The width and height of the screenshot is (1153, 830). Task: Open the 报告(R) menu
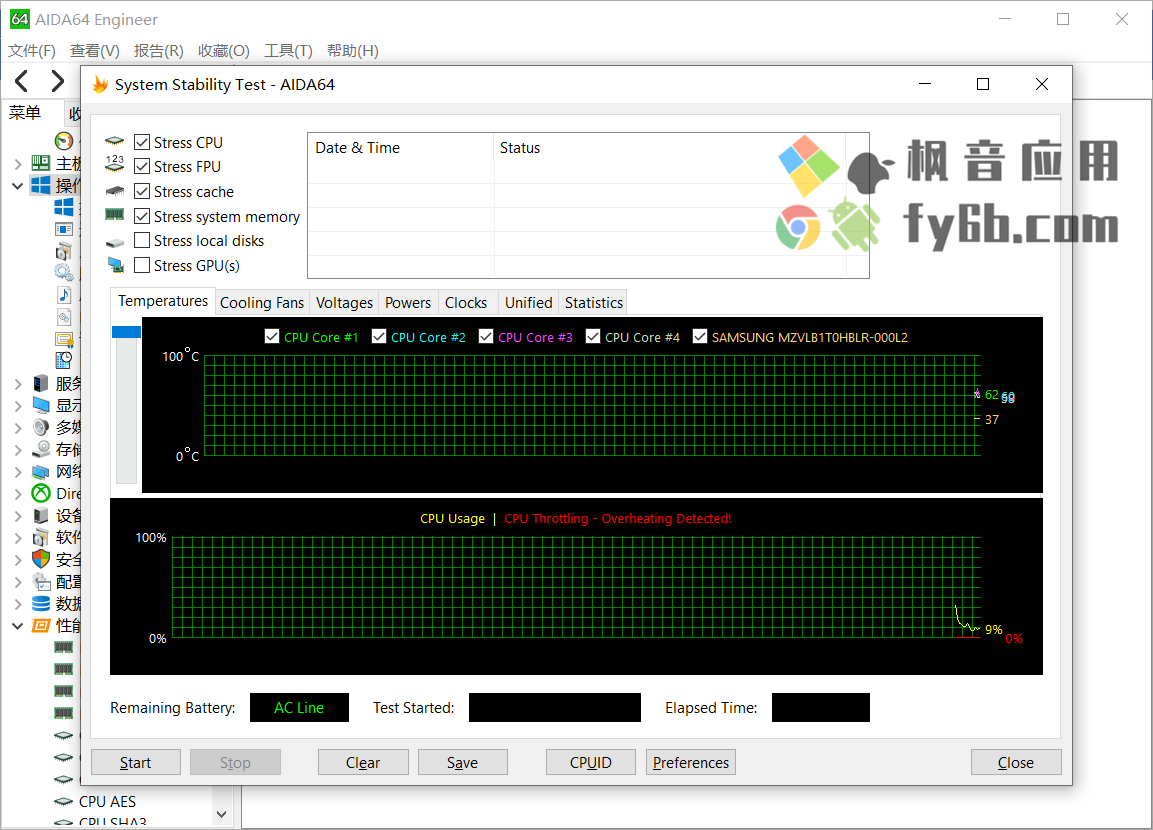tap(159, 51)
